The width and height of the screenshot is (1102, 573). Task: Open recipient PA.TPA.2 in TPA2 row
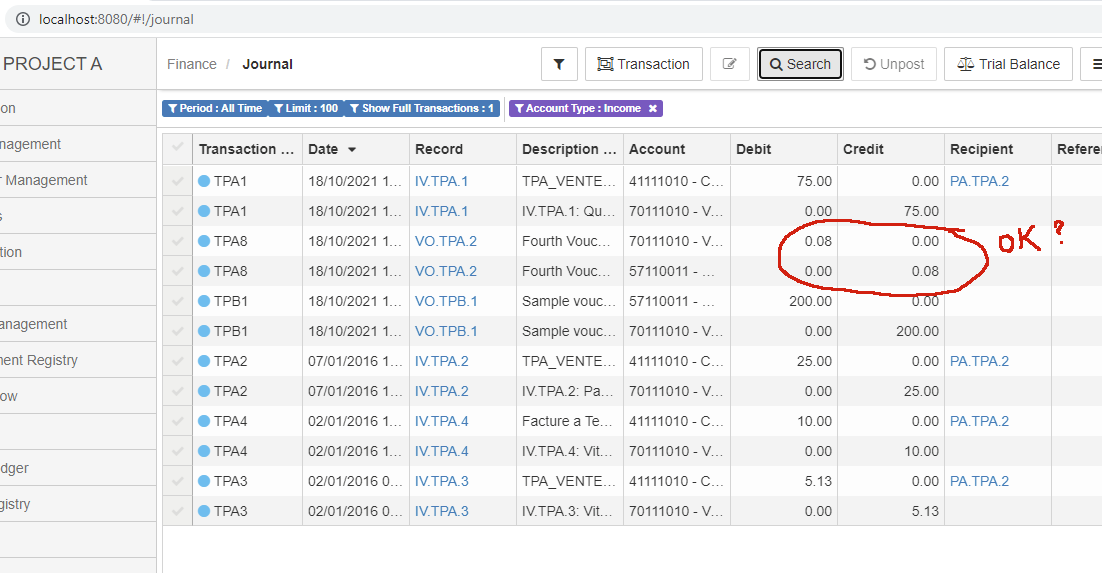click(x=980, y=361)
